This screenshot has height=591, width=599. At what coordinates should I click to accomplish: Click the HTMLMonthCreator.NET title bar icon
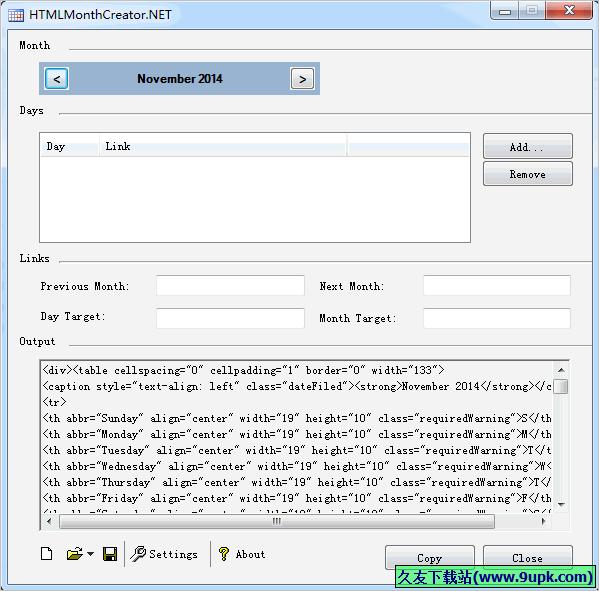click(x=16, y=15)
